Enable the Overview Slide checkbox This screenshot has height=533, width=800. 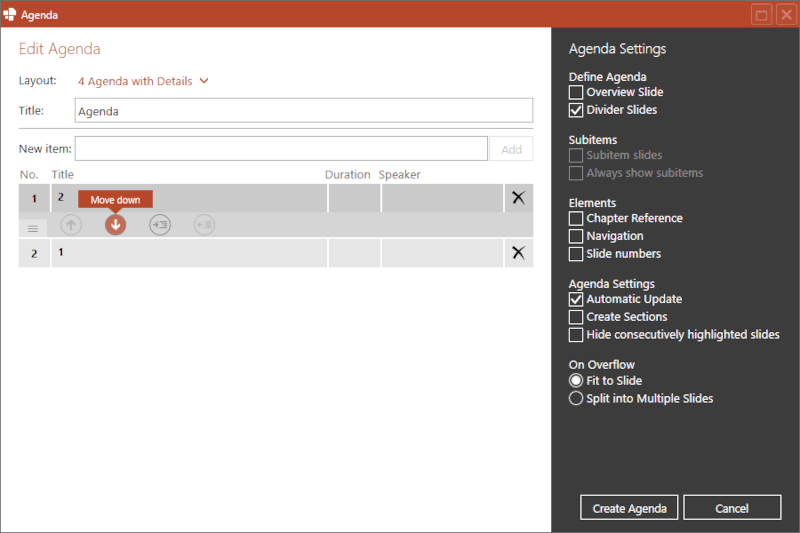click(576, 92)
